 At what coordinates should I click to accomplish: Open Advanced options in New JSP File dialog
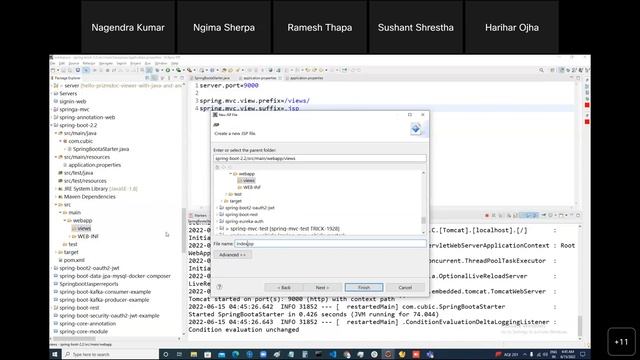232,255
